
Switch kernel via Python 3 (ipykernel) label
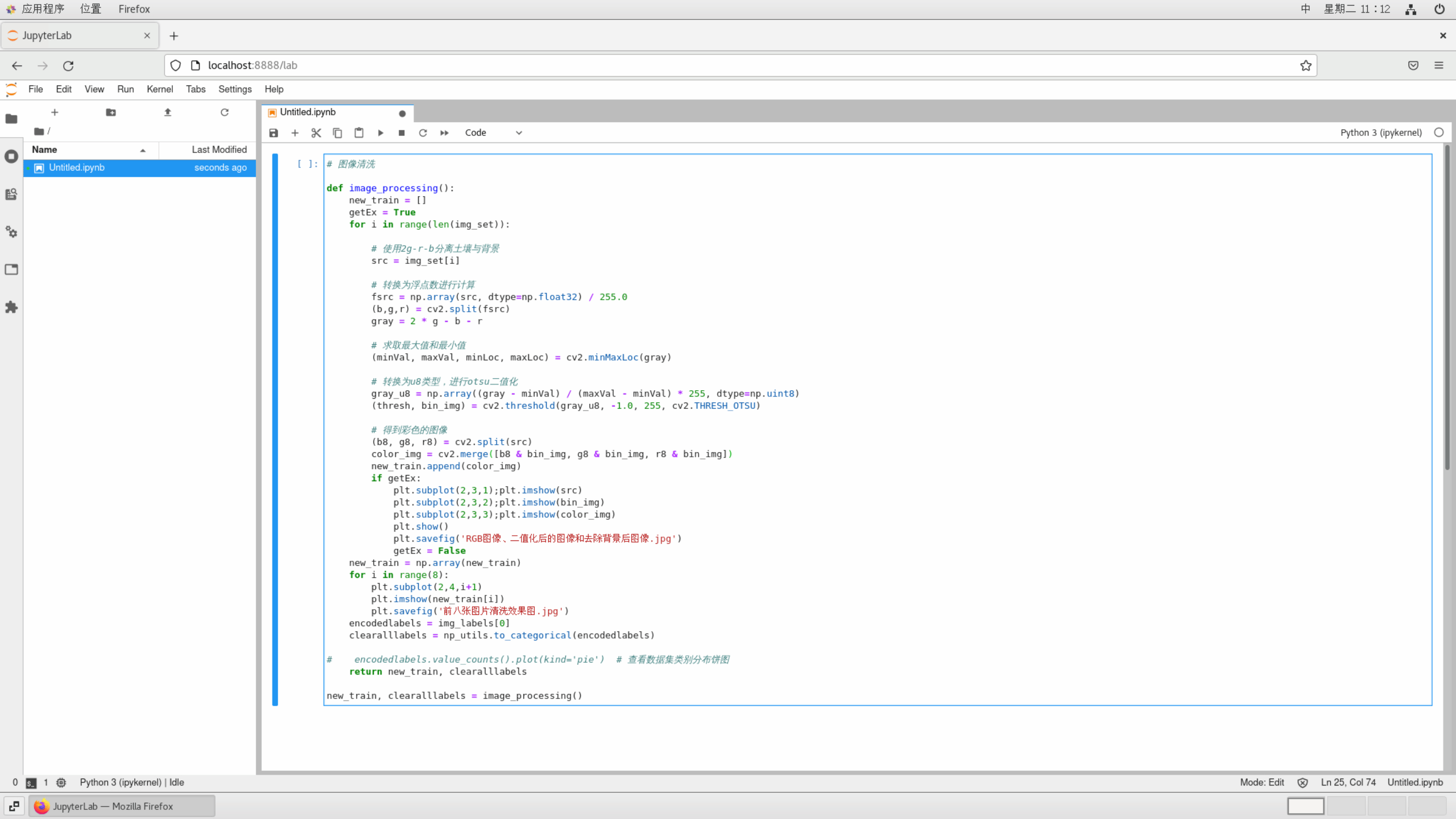click(1381, 133)
